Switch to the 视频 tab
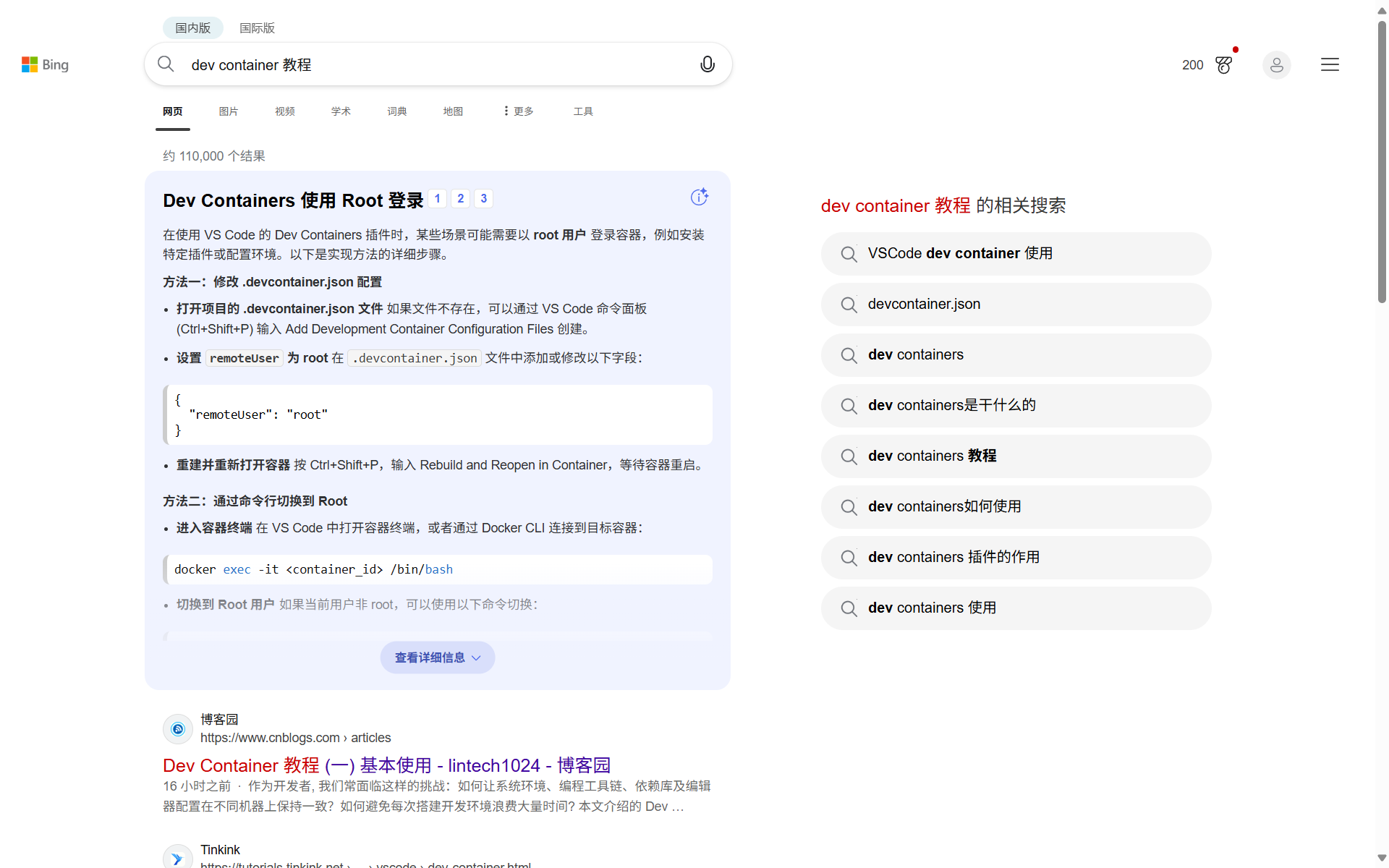Image resolution: width=1389 pixels, height=868 pixels. coord(285,111)
